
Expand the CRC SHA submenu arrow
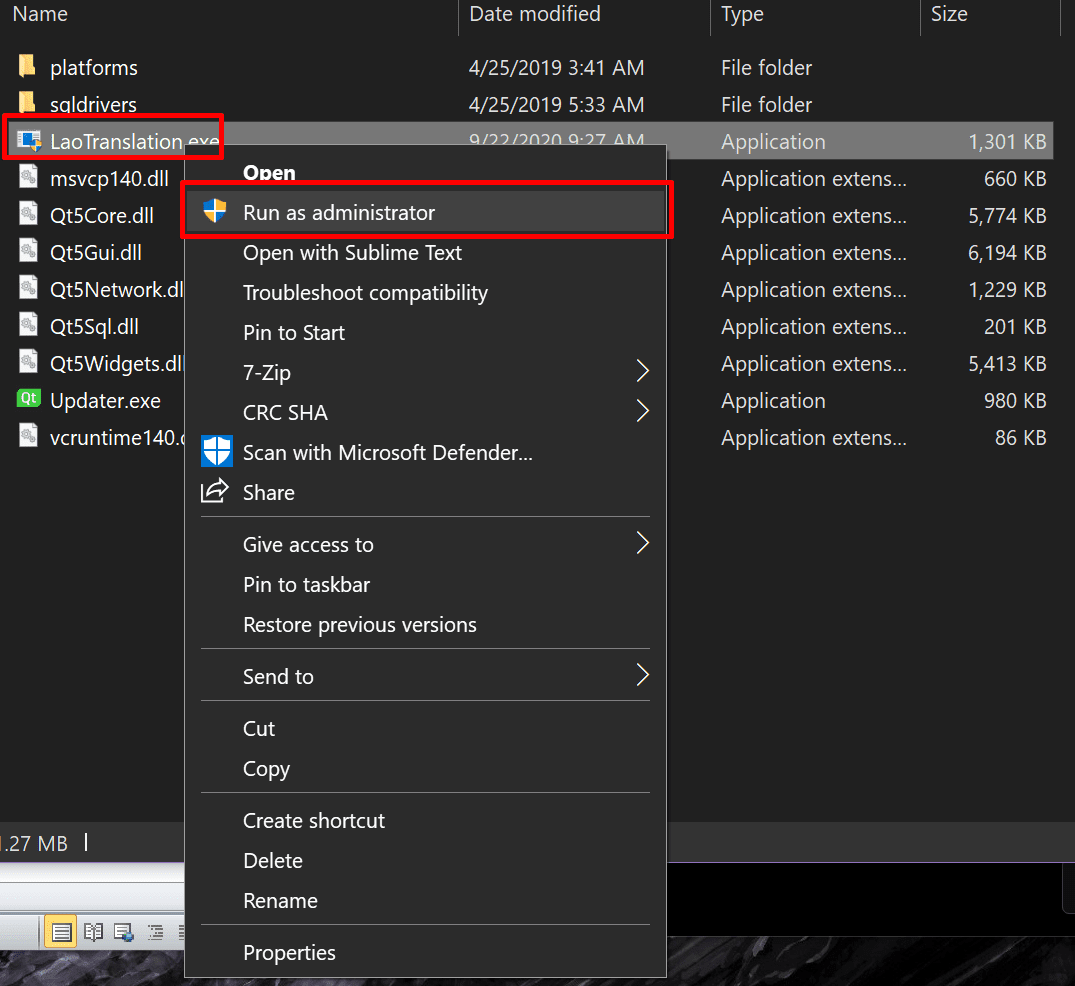[x=642, y=412]
